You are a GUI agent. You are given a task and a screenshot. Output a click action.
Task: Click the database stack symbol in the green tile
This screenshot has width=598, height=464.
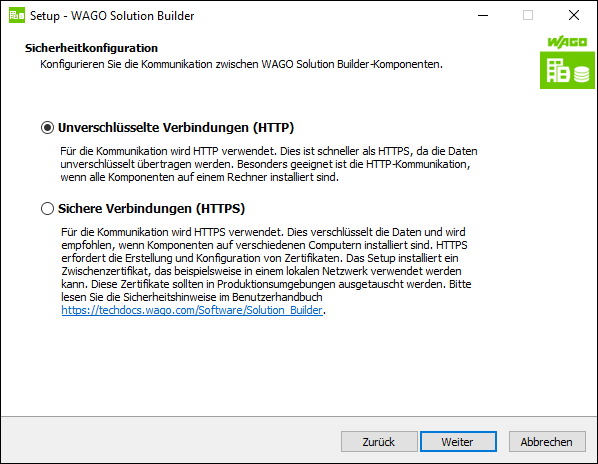[x=582, y=74]
